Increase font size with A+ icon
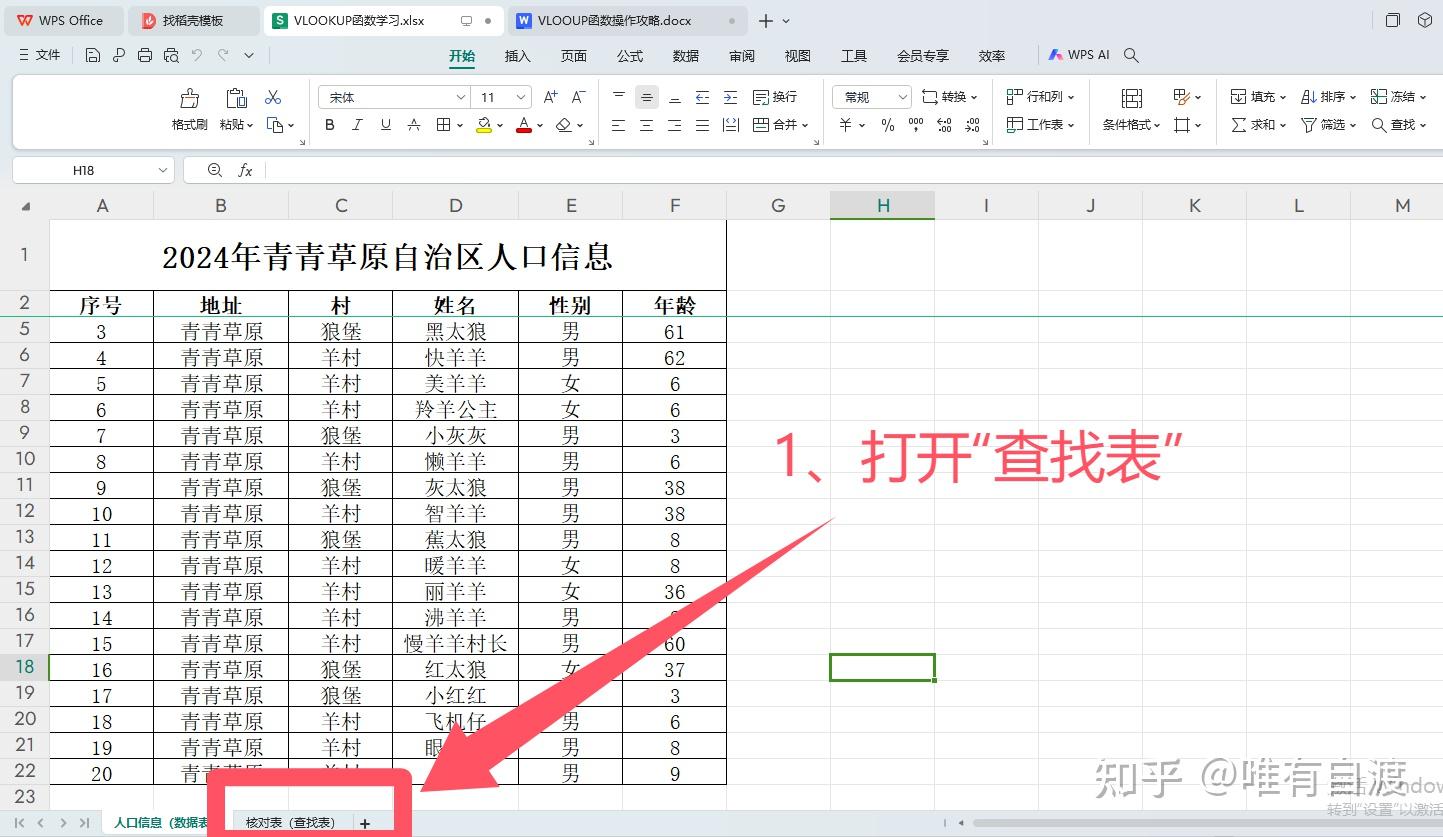The image size is (1443, 837). (549, 95)
